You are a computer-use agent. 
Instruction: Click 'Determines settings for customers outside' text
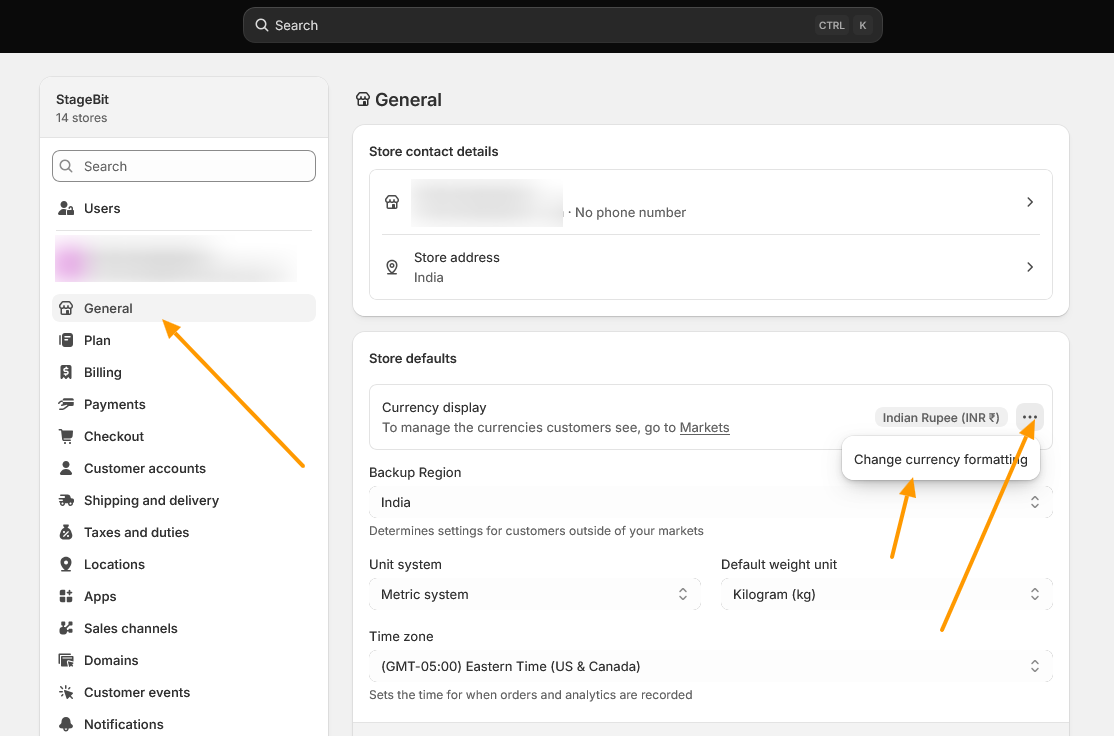click(536, 531)
